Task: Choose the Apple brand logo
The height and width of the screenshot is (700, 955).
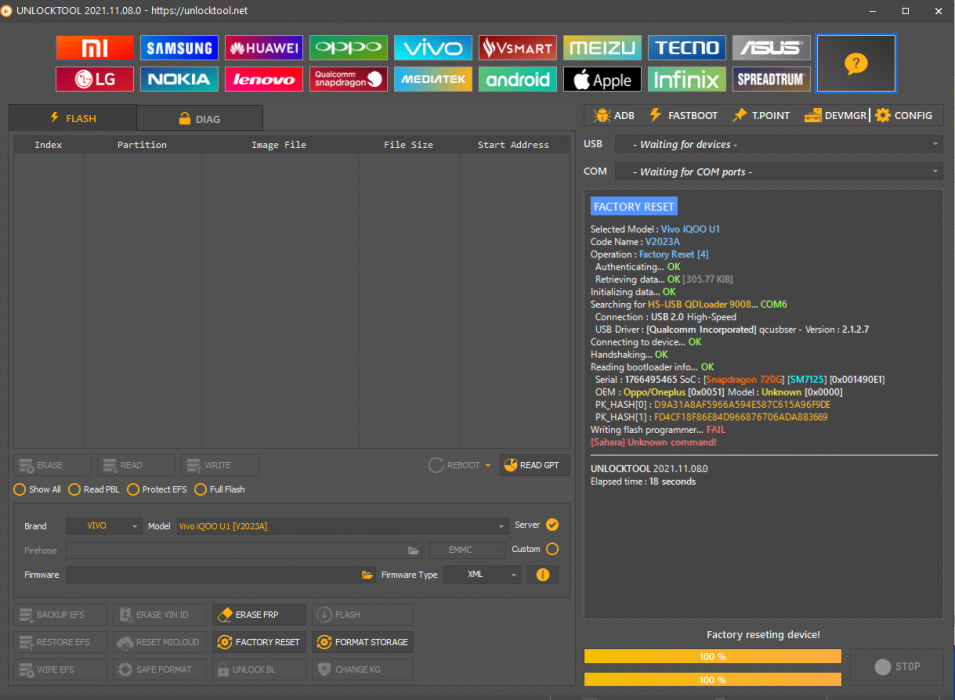Action: (x=602, y=79)
